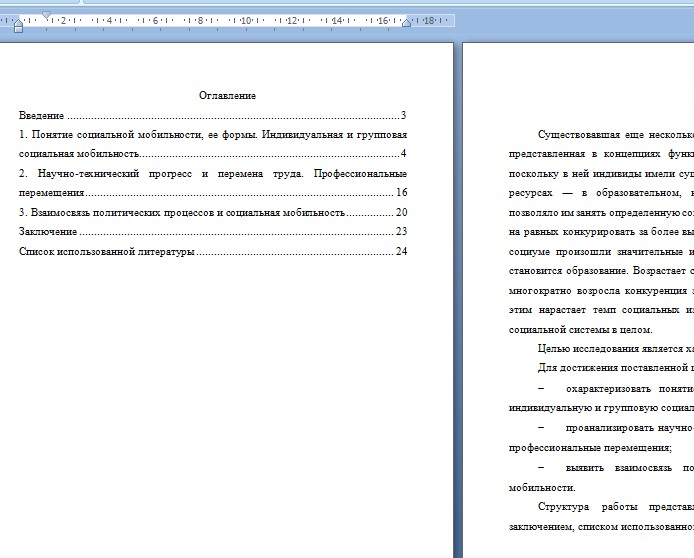Click page number 20 in contents

401,212
